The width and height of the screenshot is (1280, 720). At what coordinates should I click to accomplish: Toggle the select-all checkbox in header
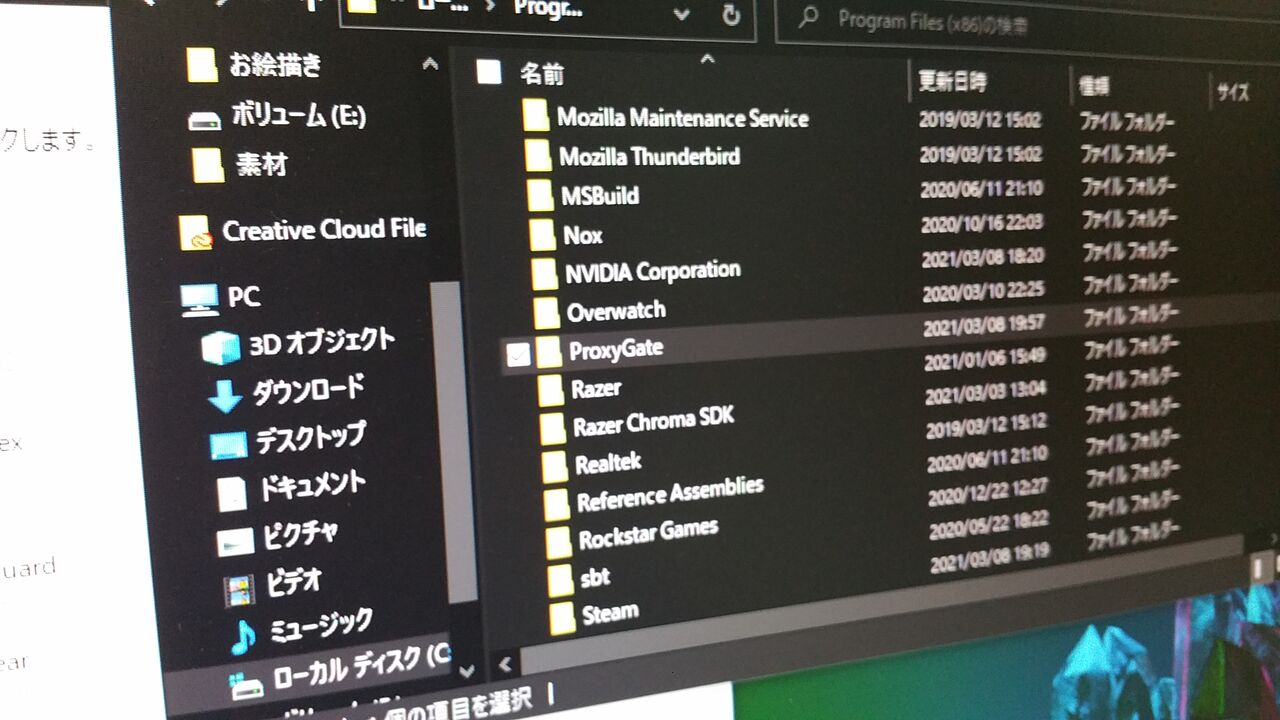(x=488, y=71)
